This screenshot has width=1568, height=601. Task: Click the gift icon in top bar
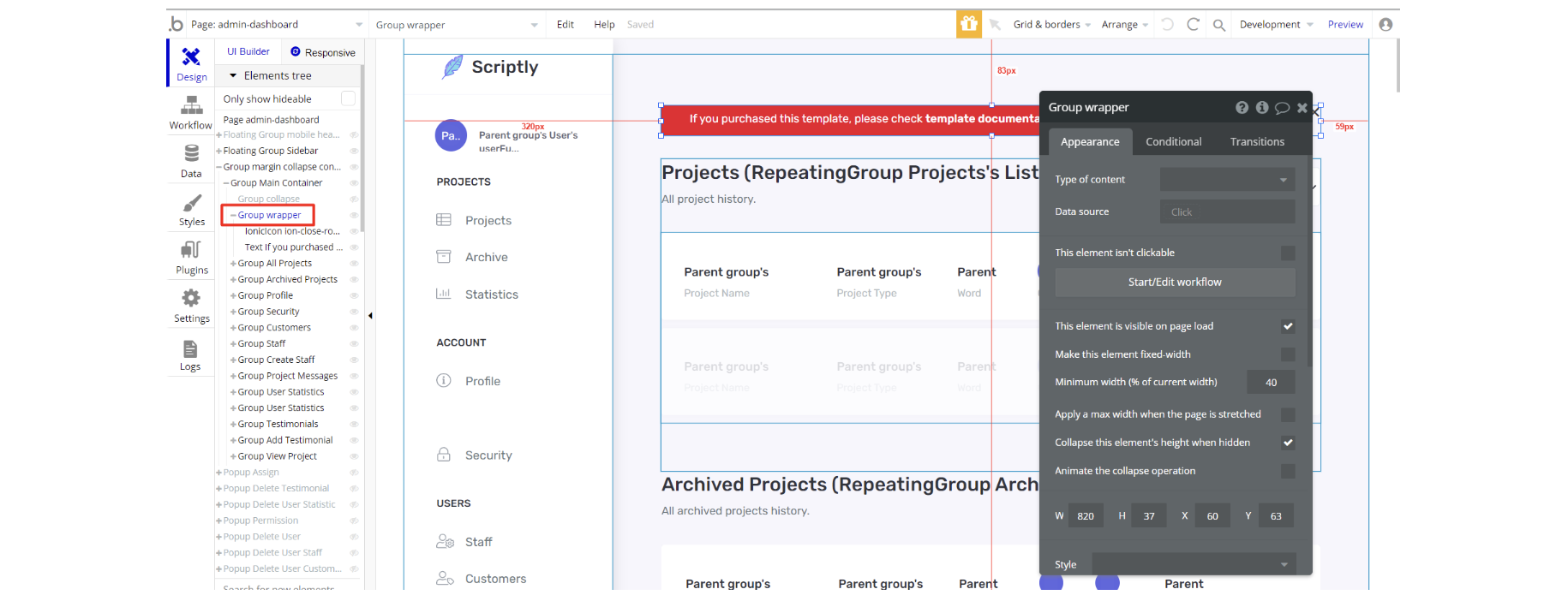969,24
